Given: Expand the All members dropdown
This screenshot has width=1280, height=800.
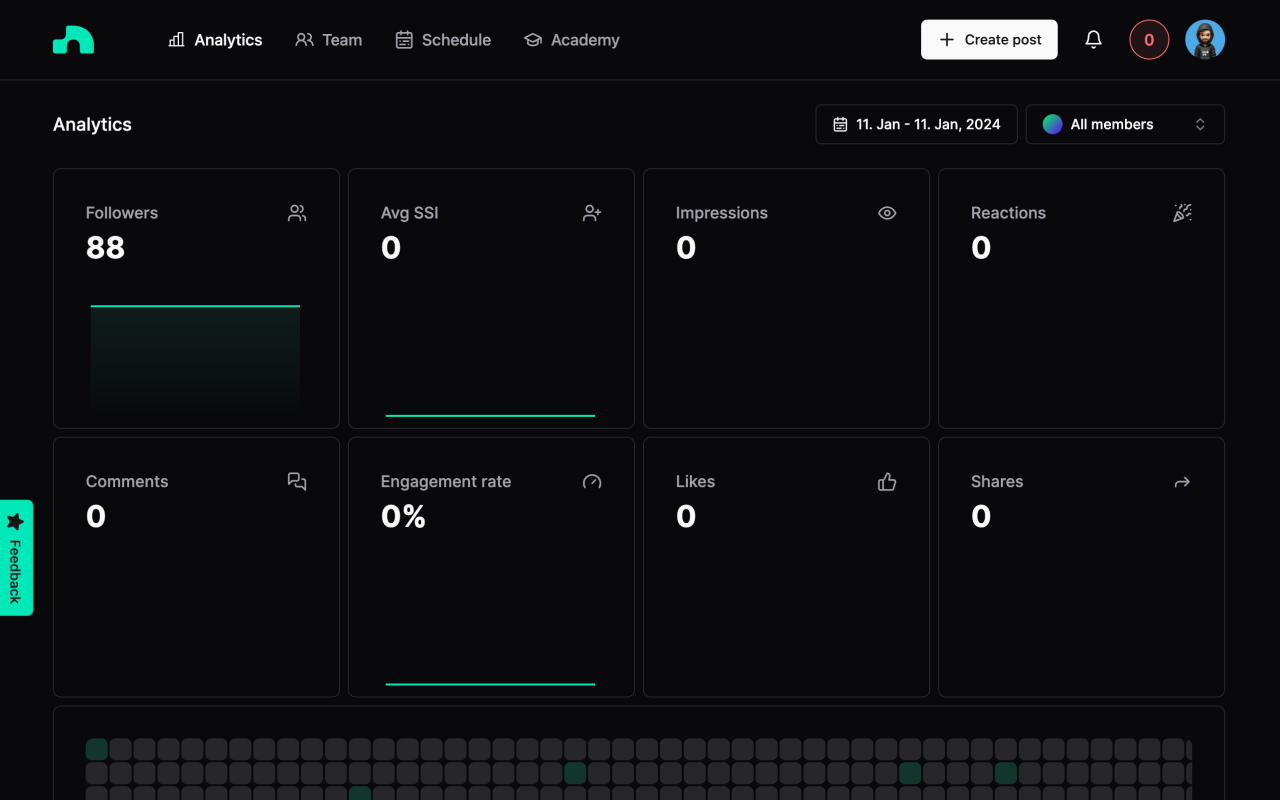Looking at the screenshot, I should click(x=1125, y=125).
